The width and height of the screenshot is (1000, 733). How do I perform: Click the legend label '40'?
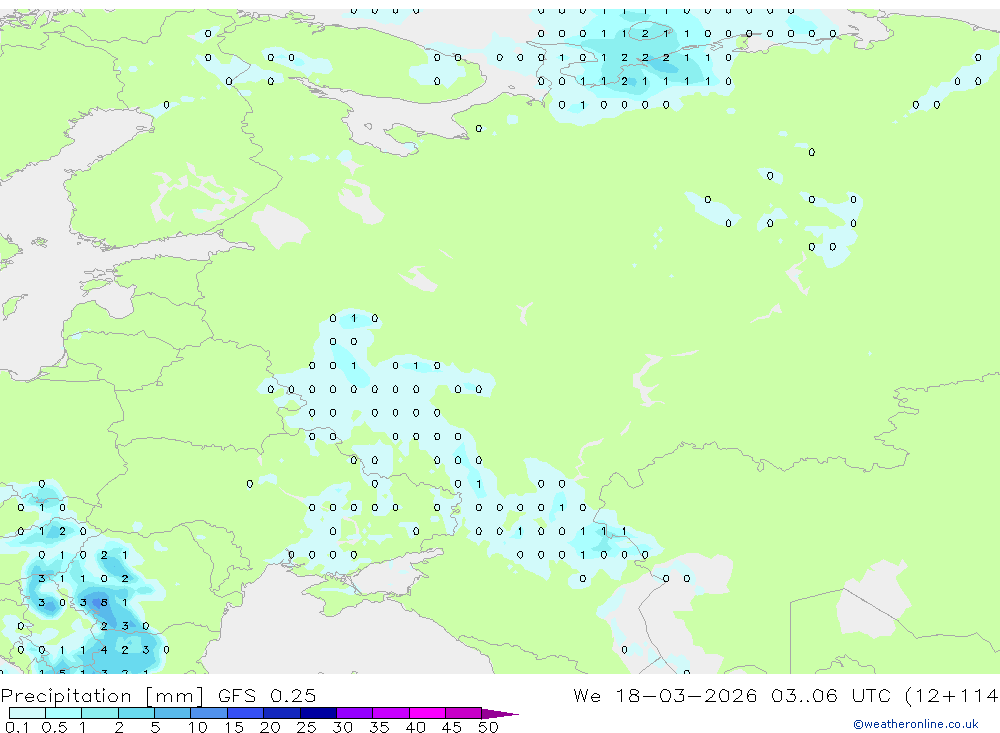coord(415,727)
